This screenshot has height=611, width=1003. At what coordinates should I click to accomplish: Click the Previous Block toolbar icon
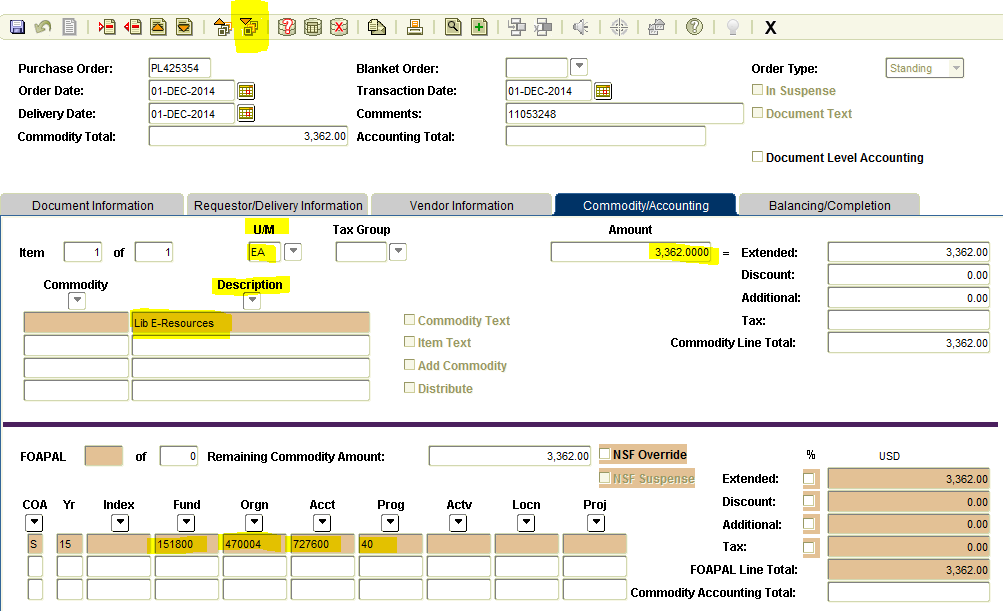pos(223,27)
